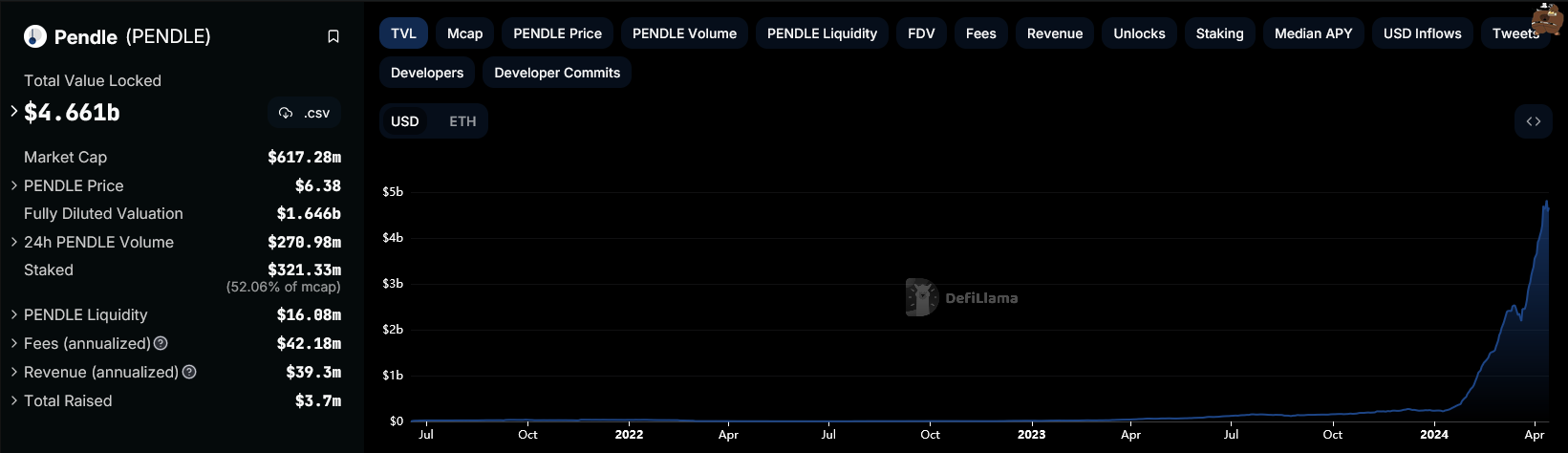Image resolution: width=1568 pixels, height=453 pixels.
Task: Click the Fees info question mark icon
Action: tap(161, 343)
